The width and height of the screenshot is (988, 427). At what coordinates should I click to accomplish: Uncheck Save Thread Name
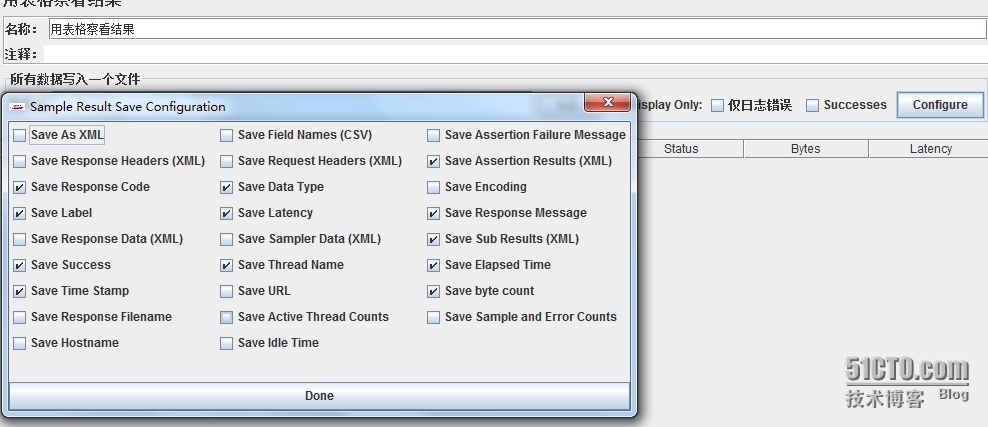point(226,265)
